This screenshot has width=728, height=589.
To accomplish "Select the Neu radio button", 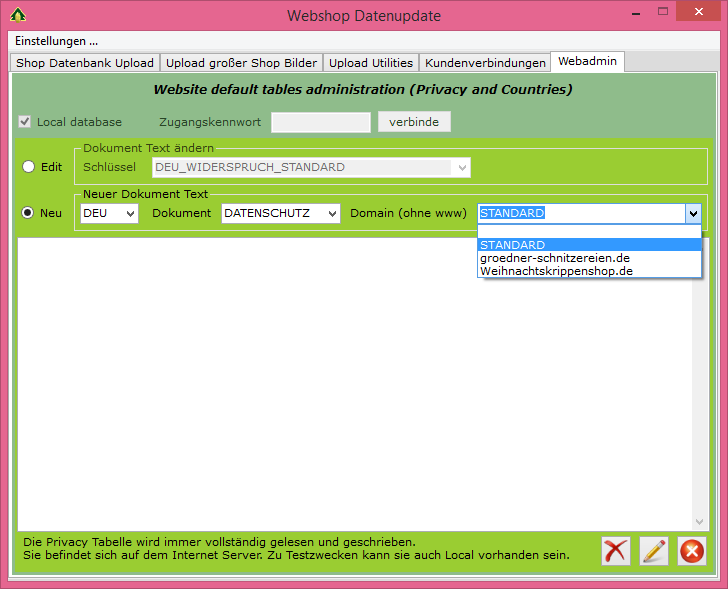I will [29, 213].
